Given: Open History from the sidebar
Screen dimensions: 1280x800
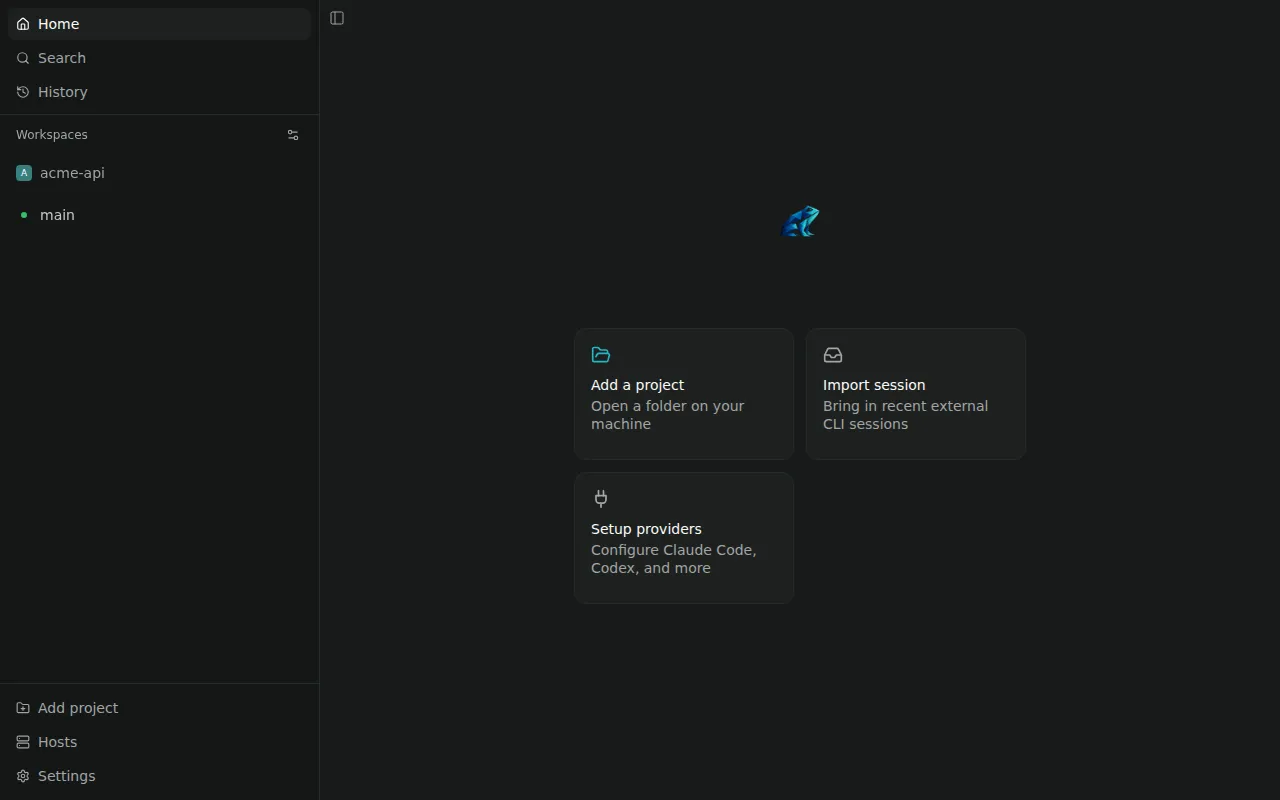Looking at the screenshot, I should [160, 92].
